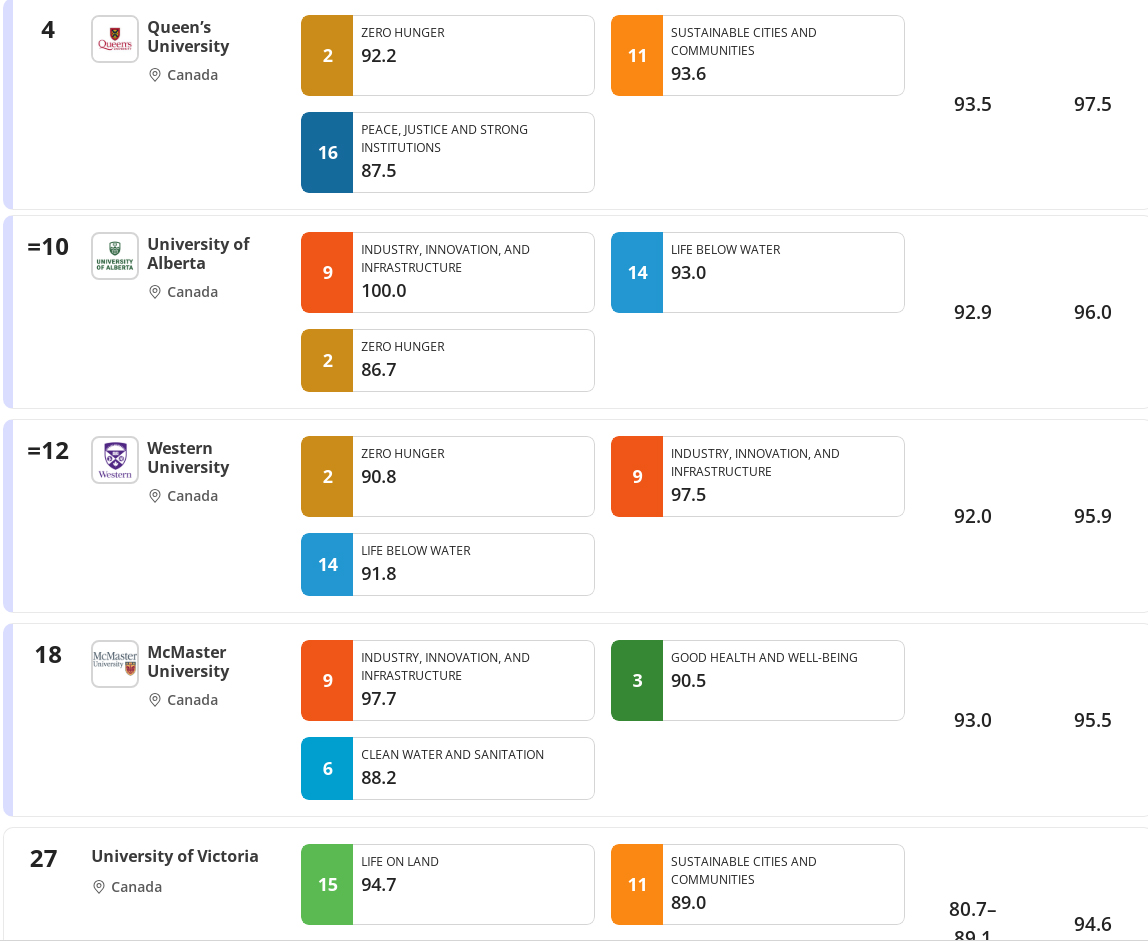The height and width of the screenshot is (941, 1148).
Task: Select Peace, Justice and Strong Institutions card
Action: coord(447,152)
